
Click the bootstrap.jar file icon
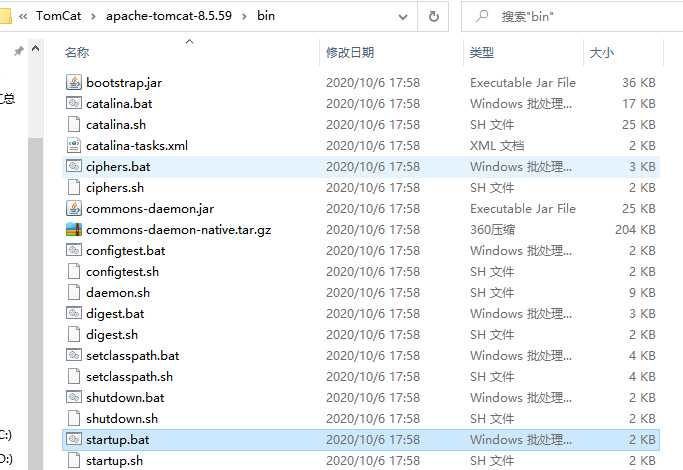[x=74, y=82]
